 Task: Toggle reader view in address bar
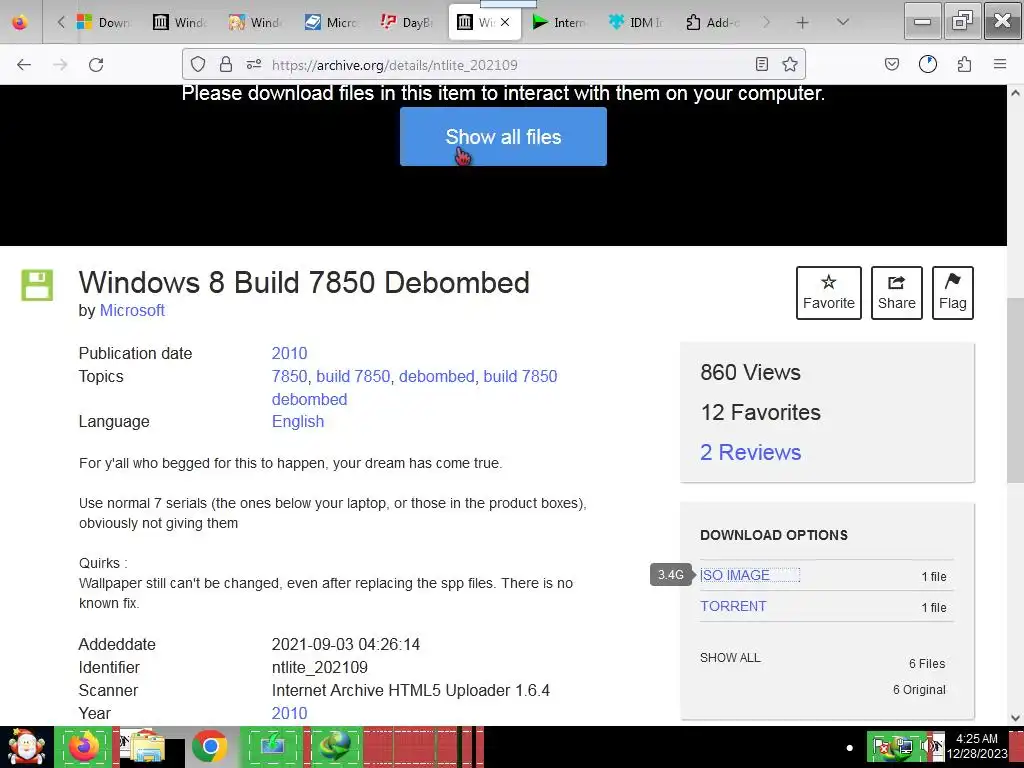click(x=761, y=64)
